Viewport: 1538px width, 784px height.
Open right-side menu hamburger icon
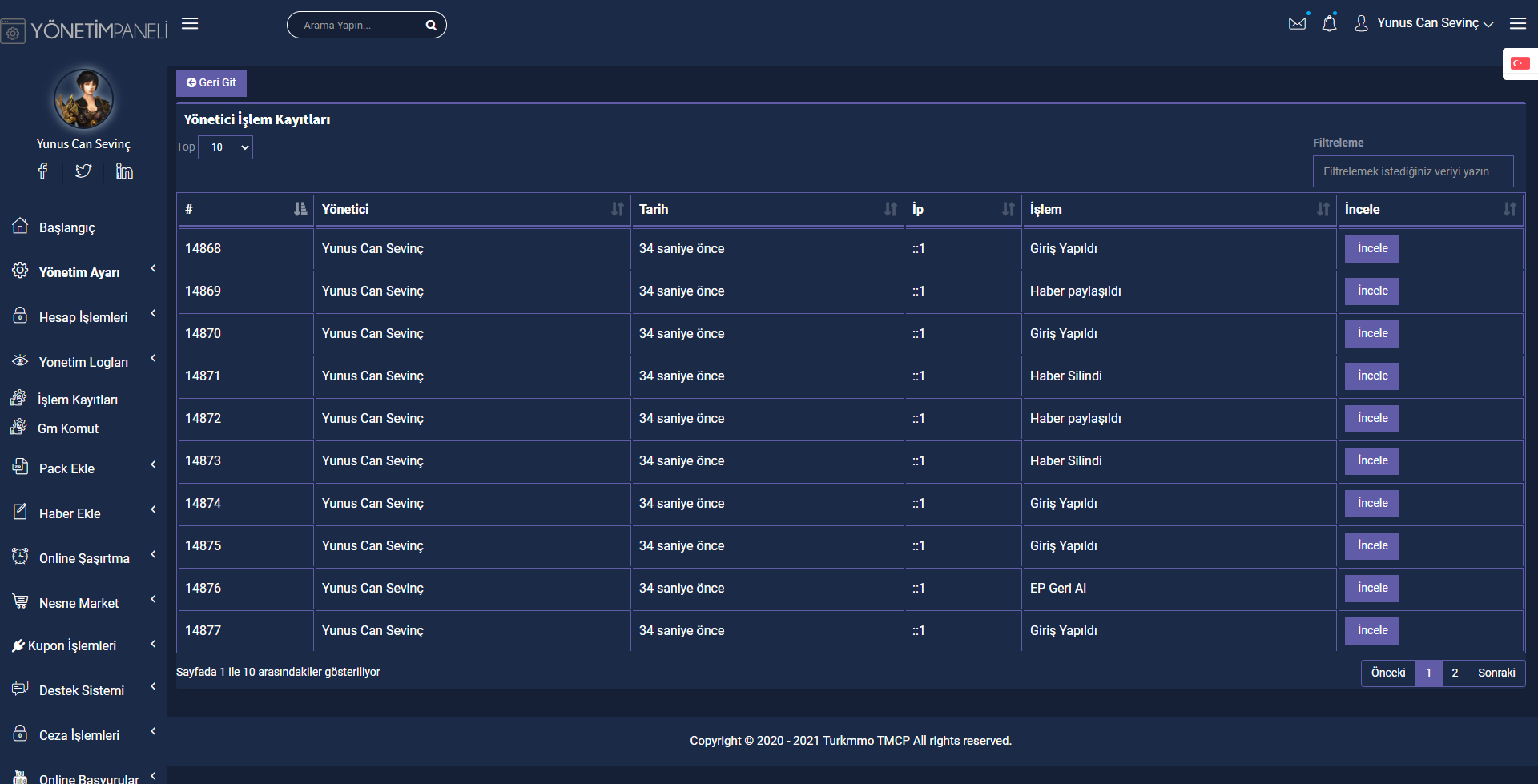pyautogui.click(x=1518, y=24)
